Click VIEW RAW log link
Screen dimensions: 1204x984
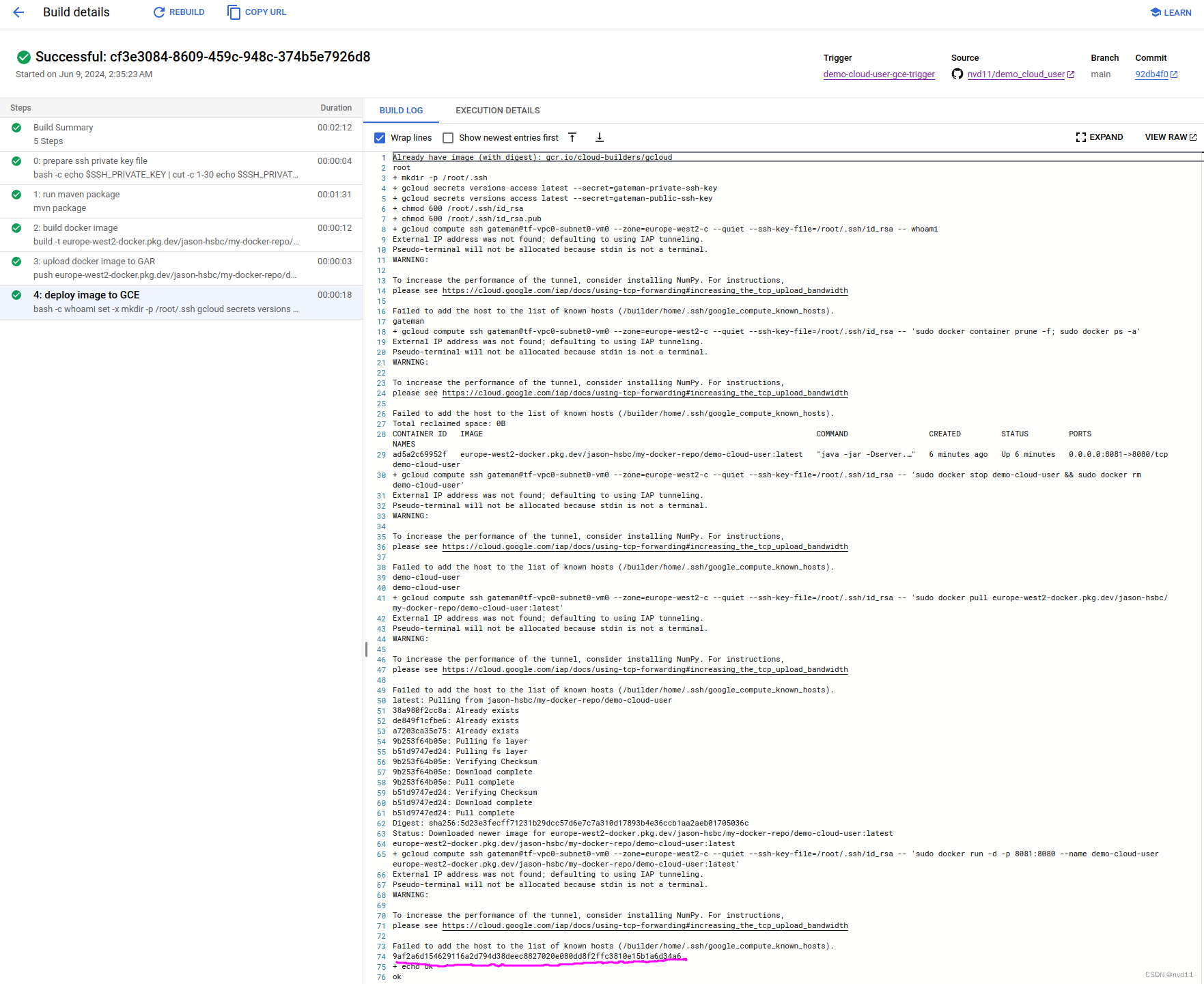[1171, 137]
